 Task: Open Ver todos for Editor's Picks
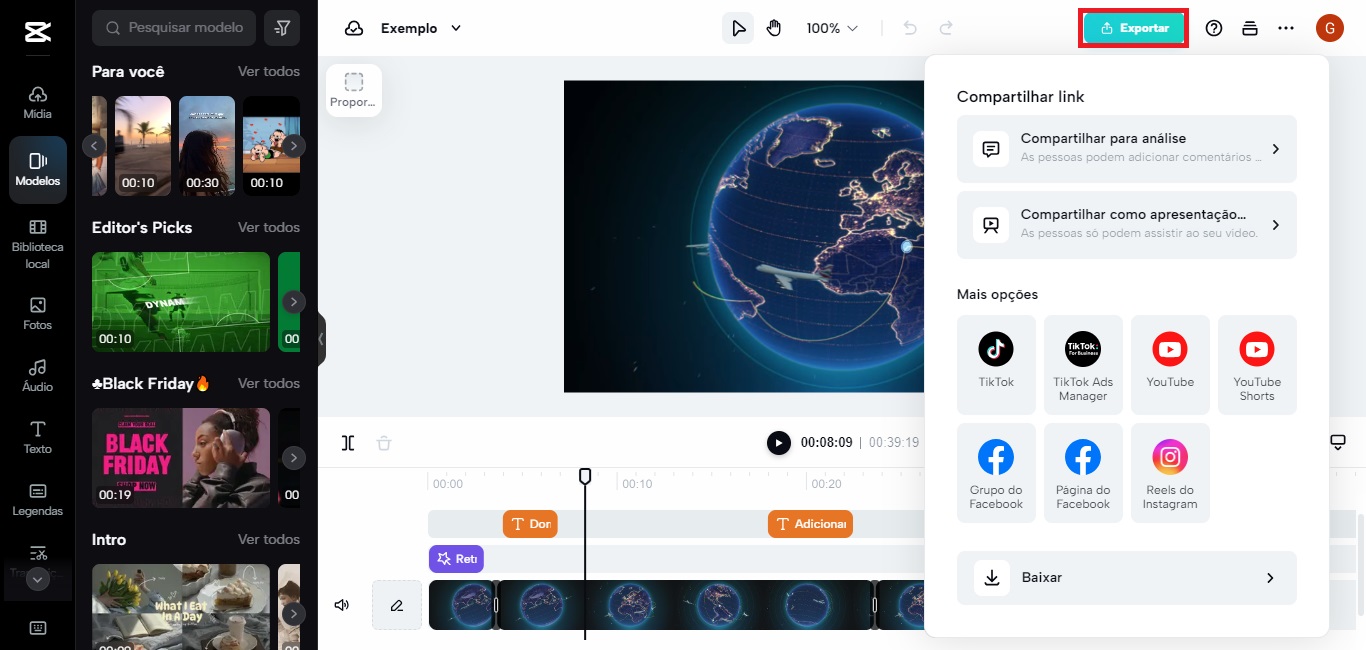click(x=268, y=227)
